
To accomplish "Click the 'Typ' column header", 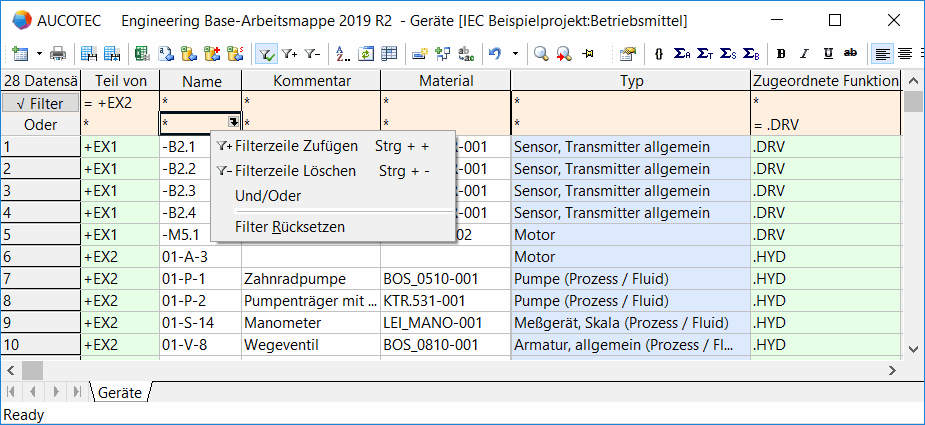I will click(631, 81).
